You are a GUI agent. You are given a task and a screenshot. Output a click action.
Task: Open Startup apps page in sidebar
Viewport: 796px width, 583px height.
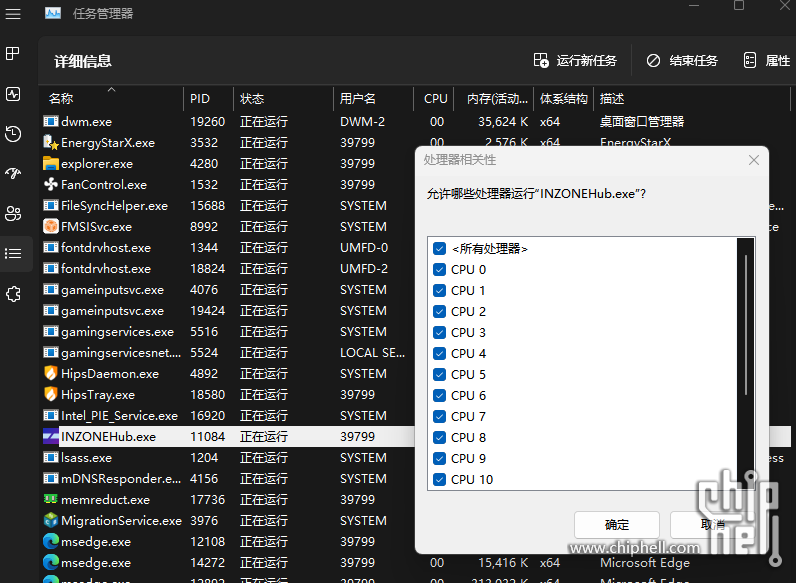(13, 173)
